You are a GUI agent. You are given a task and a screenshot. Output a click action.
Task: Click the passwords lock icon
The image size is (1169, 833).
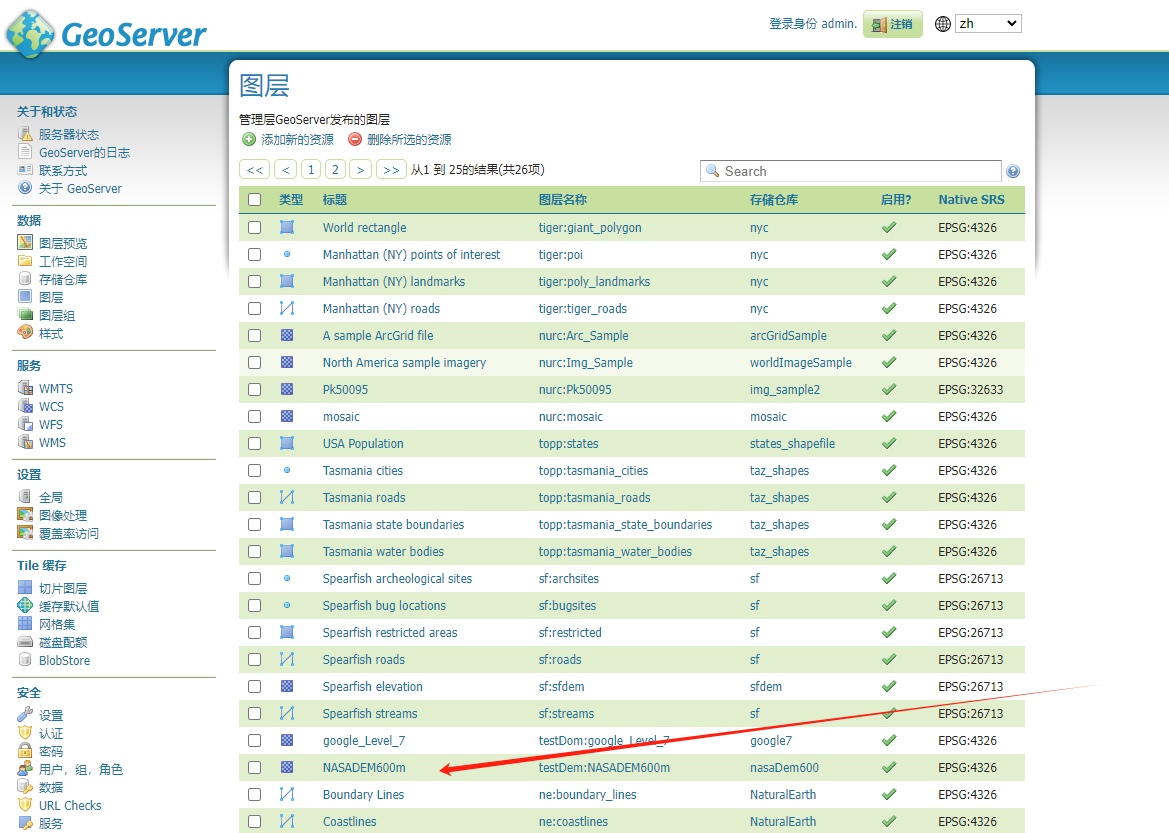point(25,750)
